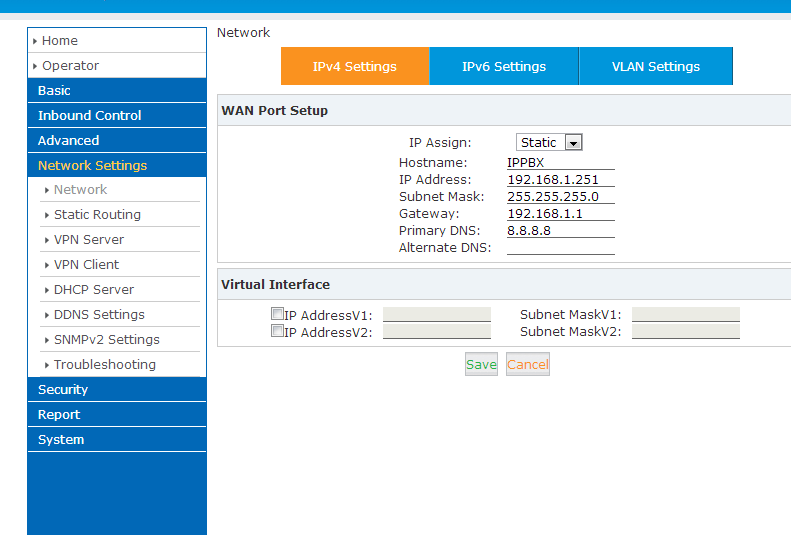Open the Troubleshooting page
This screenshot has height=535, width=791.
point(105,365)
